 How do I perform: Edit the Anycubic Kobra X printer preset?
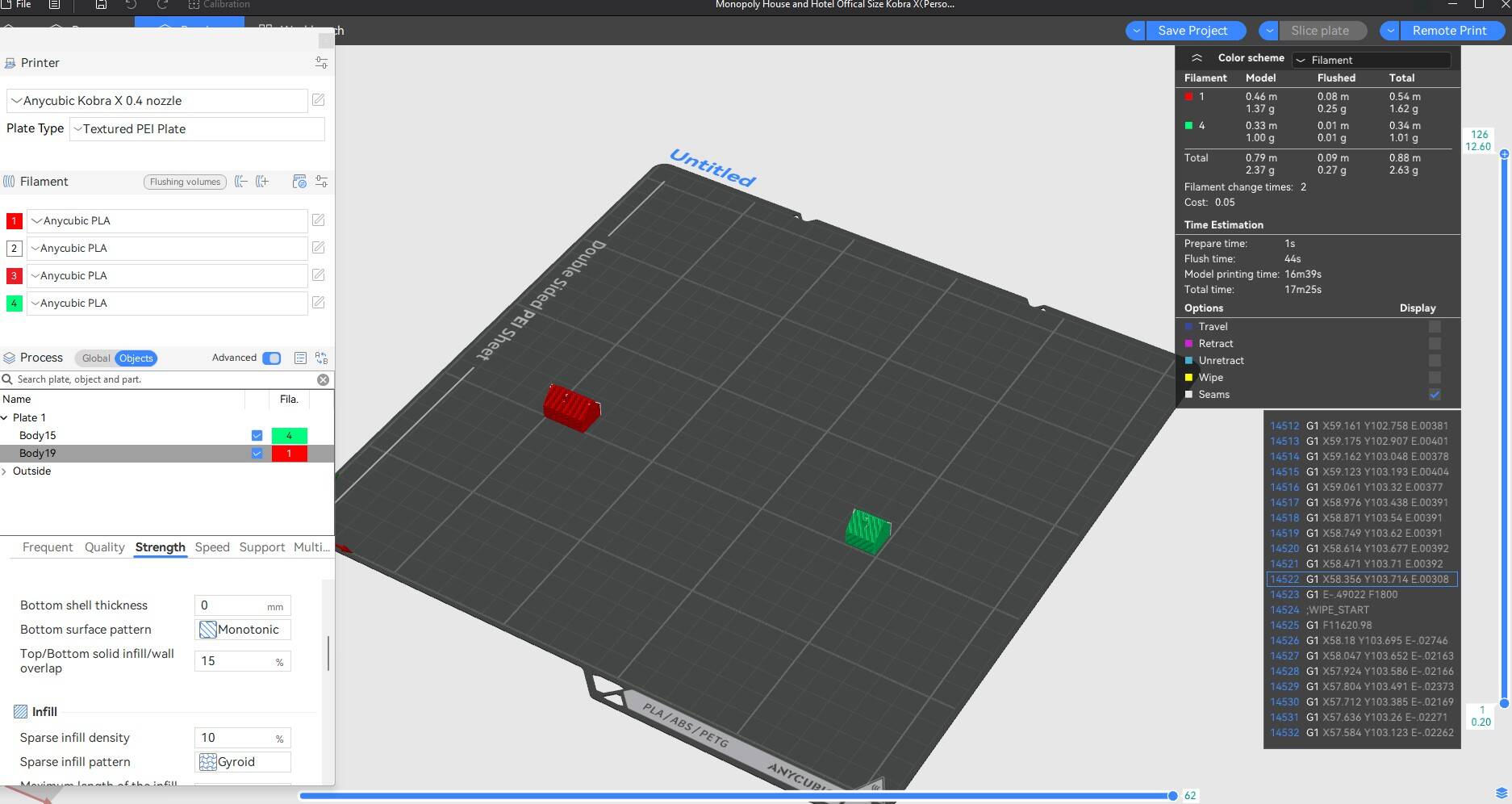(319, 100)
